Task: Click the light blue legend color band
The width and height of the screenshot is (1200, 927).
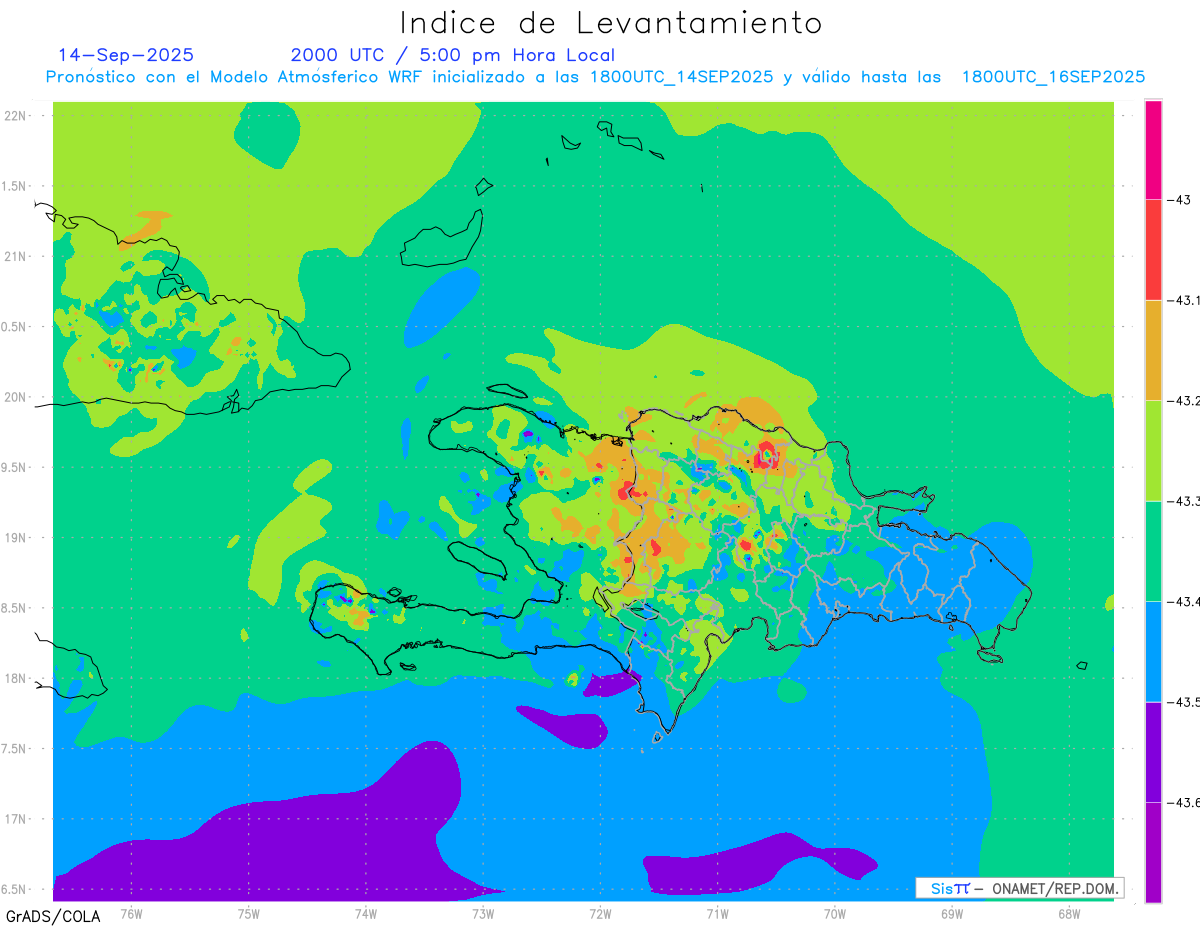Action: coord(1153,651)
